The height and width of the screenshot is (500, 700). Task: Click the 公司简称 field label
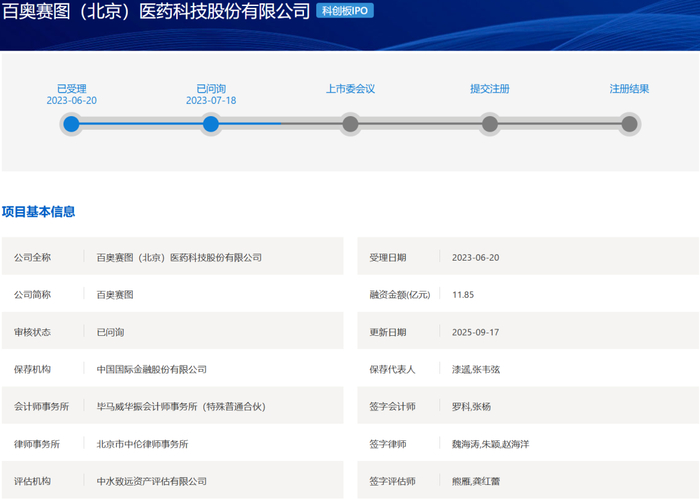coord(32,295)
